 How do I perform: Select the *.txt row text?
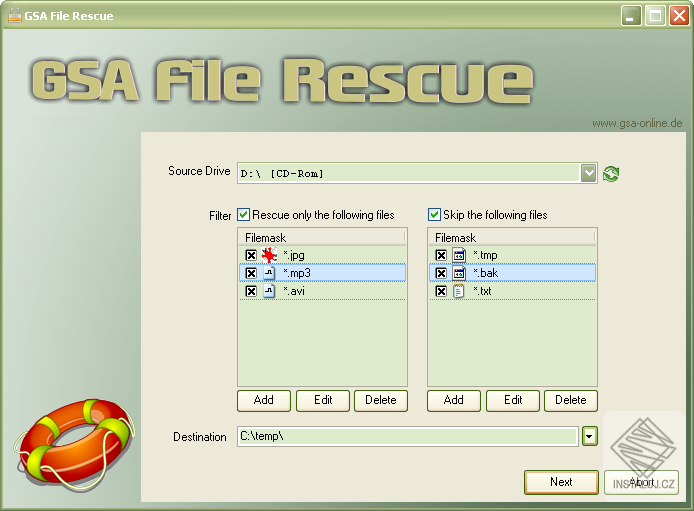pyautogui.click(x=482, y=291)
